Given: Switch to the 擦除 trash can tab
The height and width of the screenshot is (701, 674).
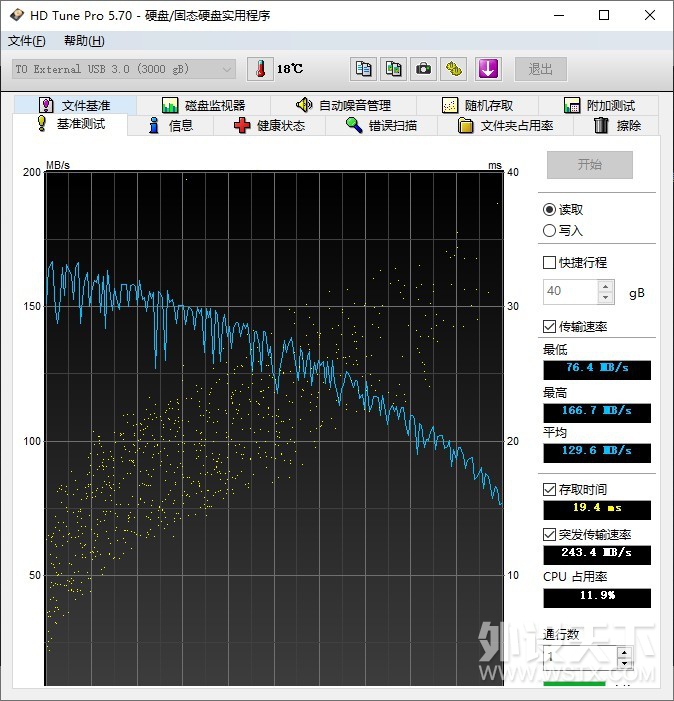Looking at the screenshot, I should [x=617, y=126].
